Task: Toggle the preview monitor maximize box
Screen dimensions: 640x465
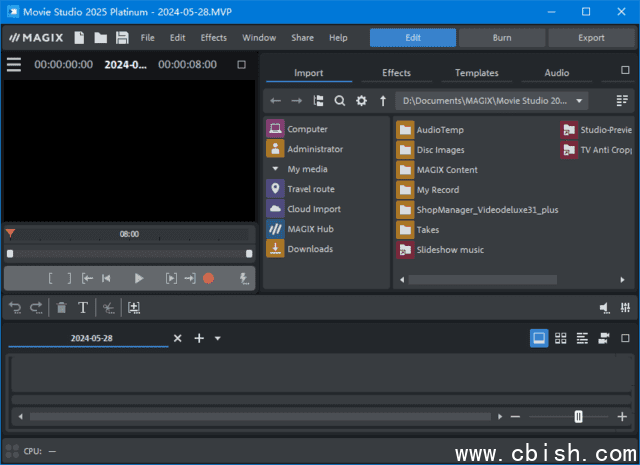Action: tap(241, 65)
